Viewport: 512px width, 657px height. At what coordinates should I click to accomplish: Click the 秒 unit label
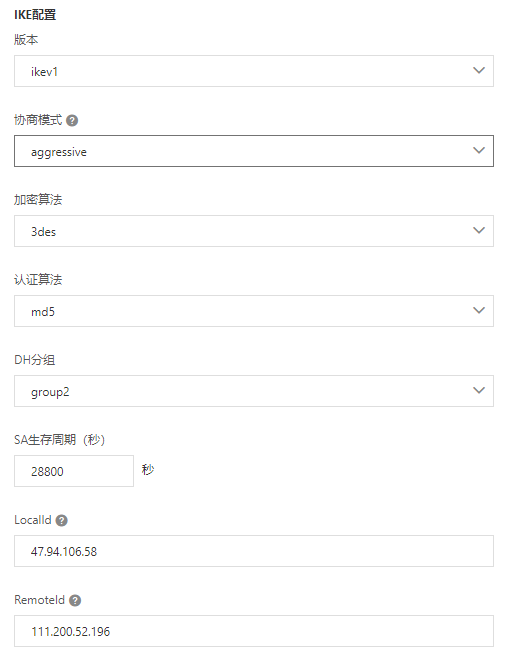click(x=148, y=470)
